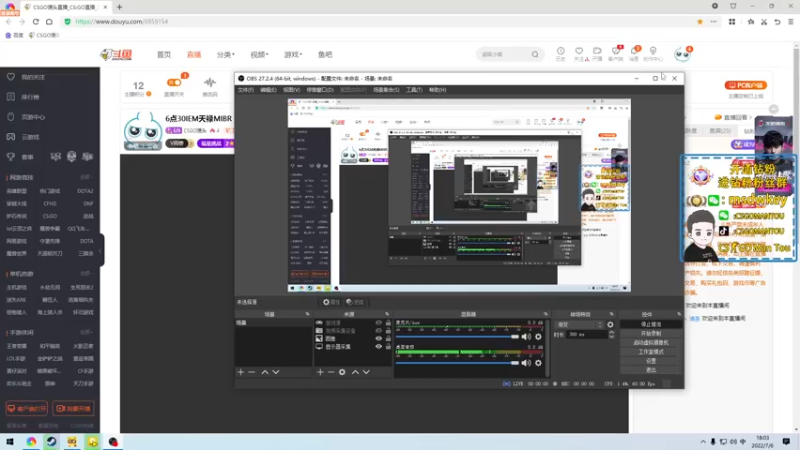Open OBS Edit menu
This screenshot has height=450, width=800.
pyautogui.click(x=268, y=90)
